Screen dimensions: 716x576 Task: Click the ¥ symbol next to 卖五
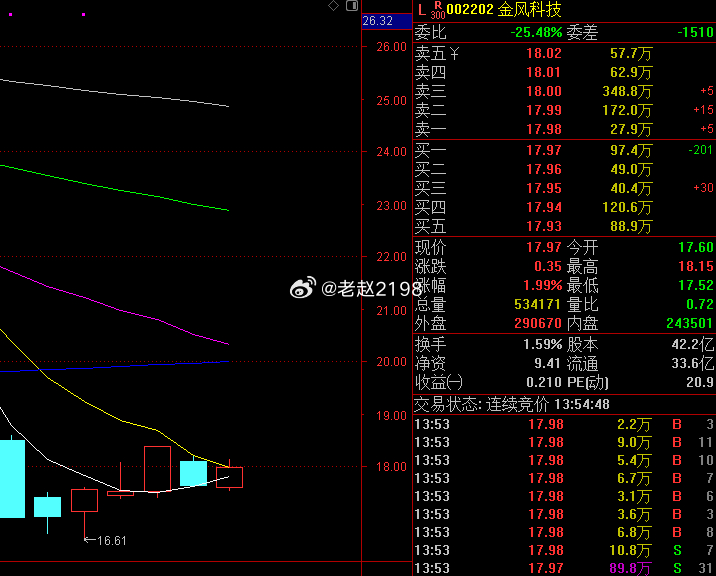tap(454, 53)
